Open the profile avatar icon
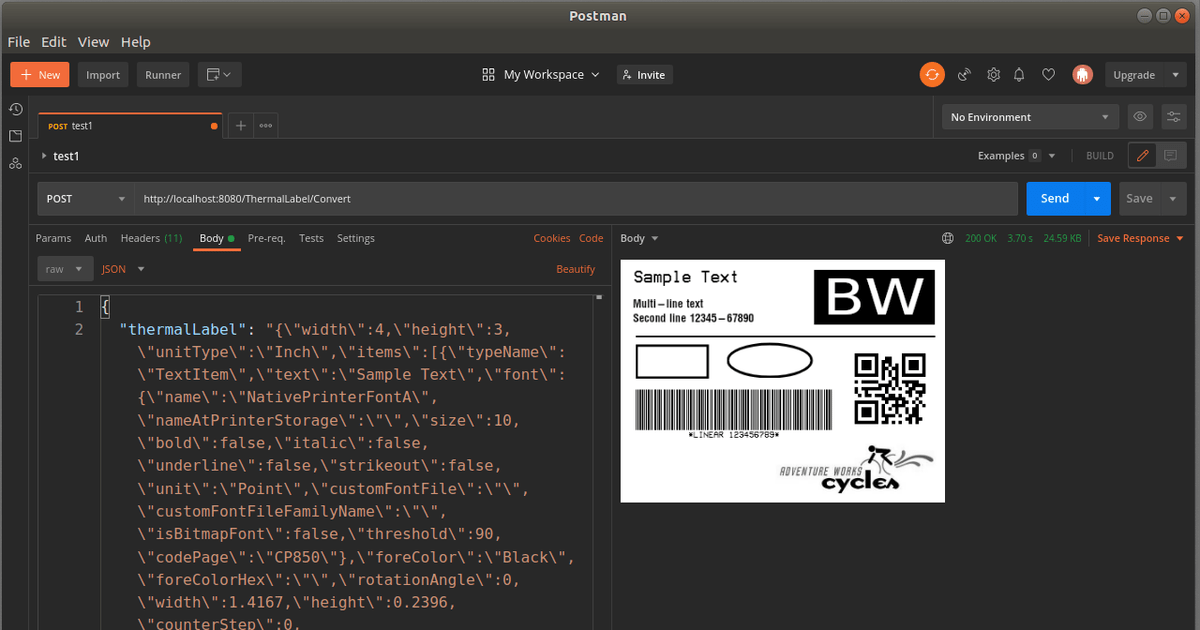The width and height of the screenshot is (1200, 630). 1082,74
